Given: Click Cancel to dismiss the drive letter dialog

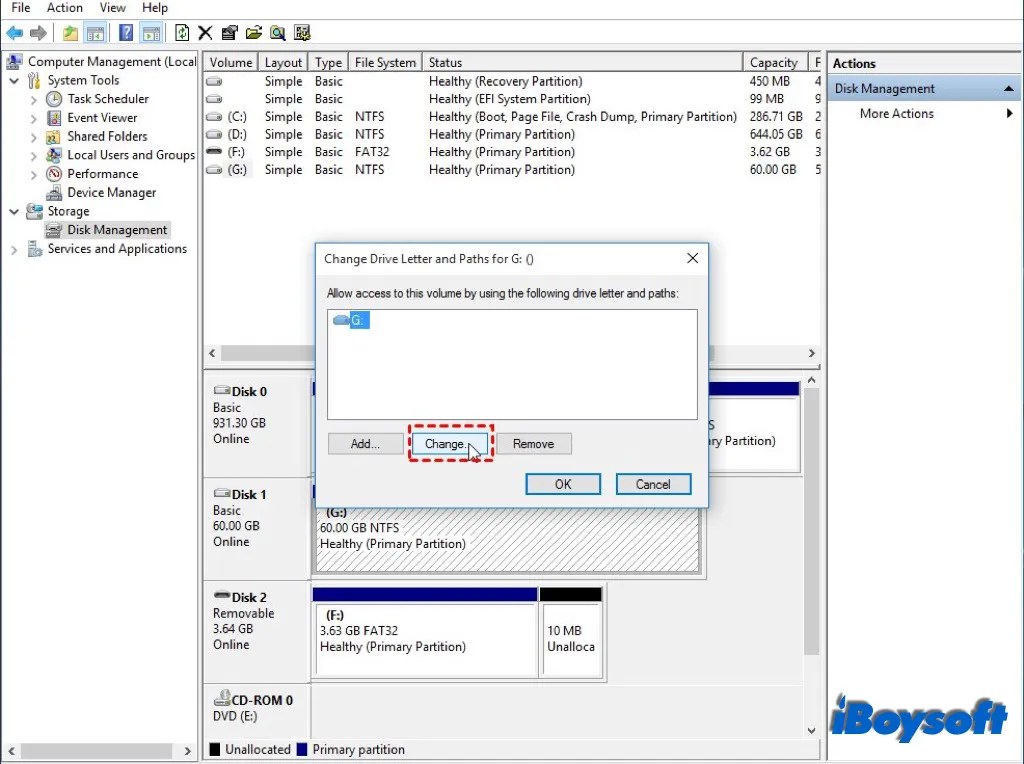Looking at the screenshot, I should click(653, 484).
